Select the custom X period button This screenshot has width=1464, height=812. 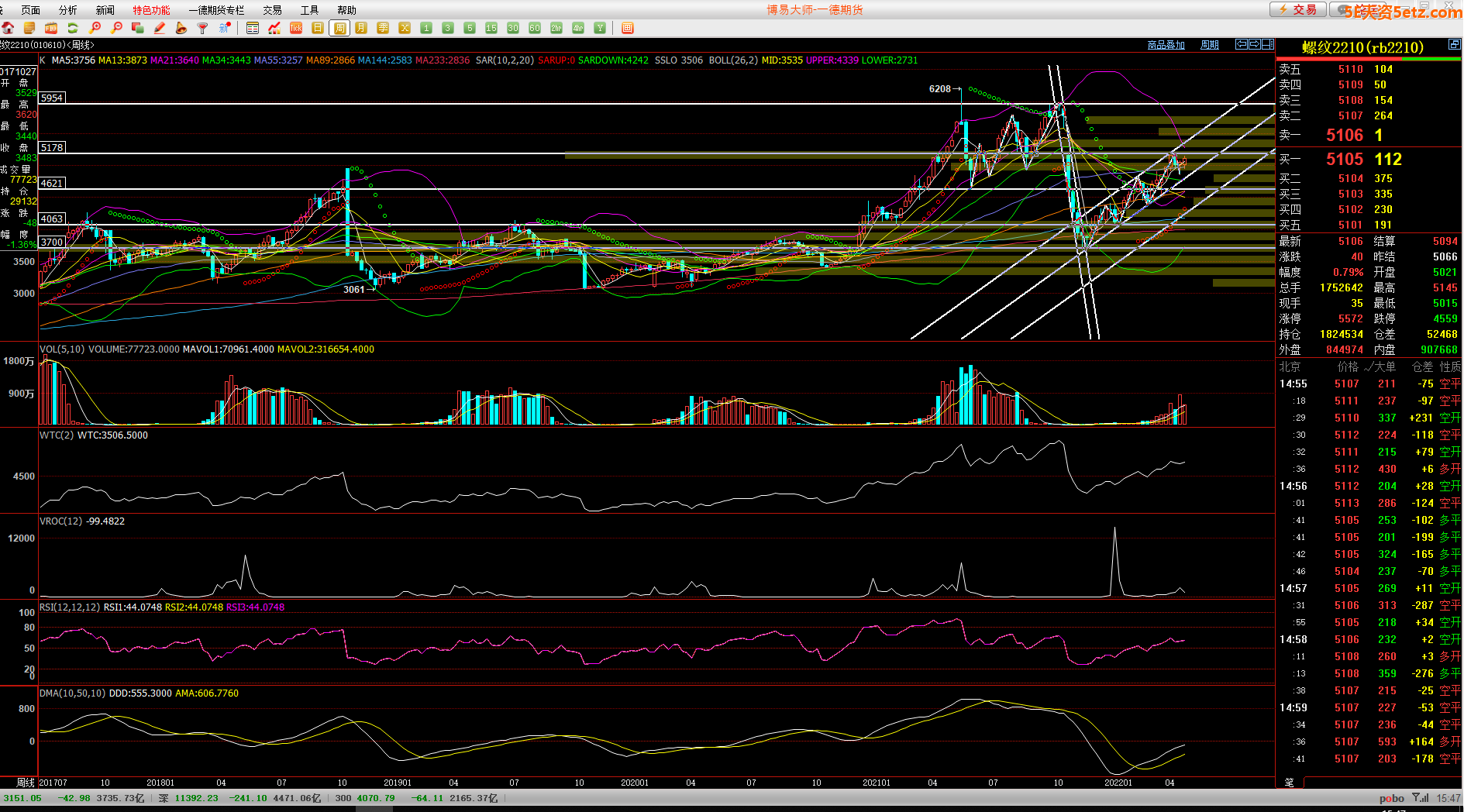(405, 28)
